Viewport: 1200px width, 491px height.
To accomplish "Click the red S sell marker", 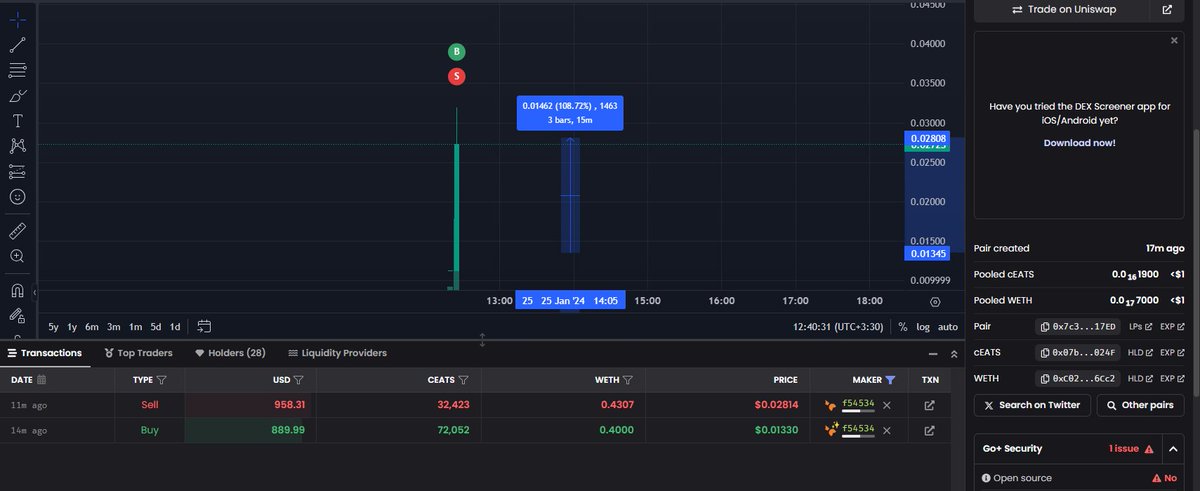I will pos(456,76).
